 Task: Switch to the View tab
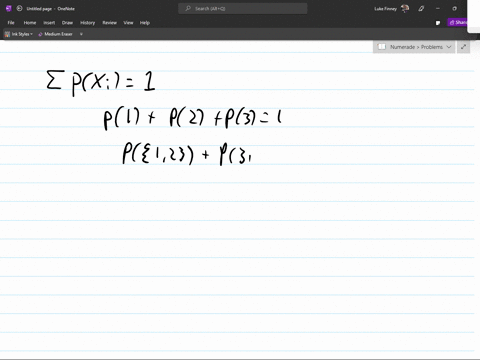[128, 23]
